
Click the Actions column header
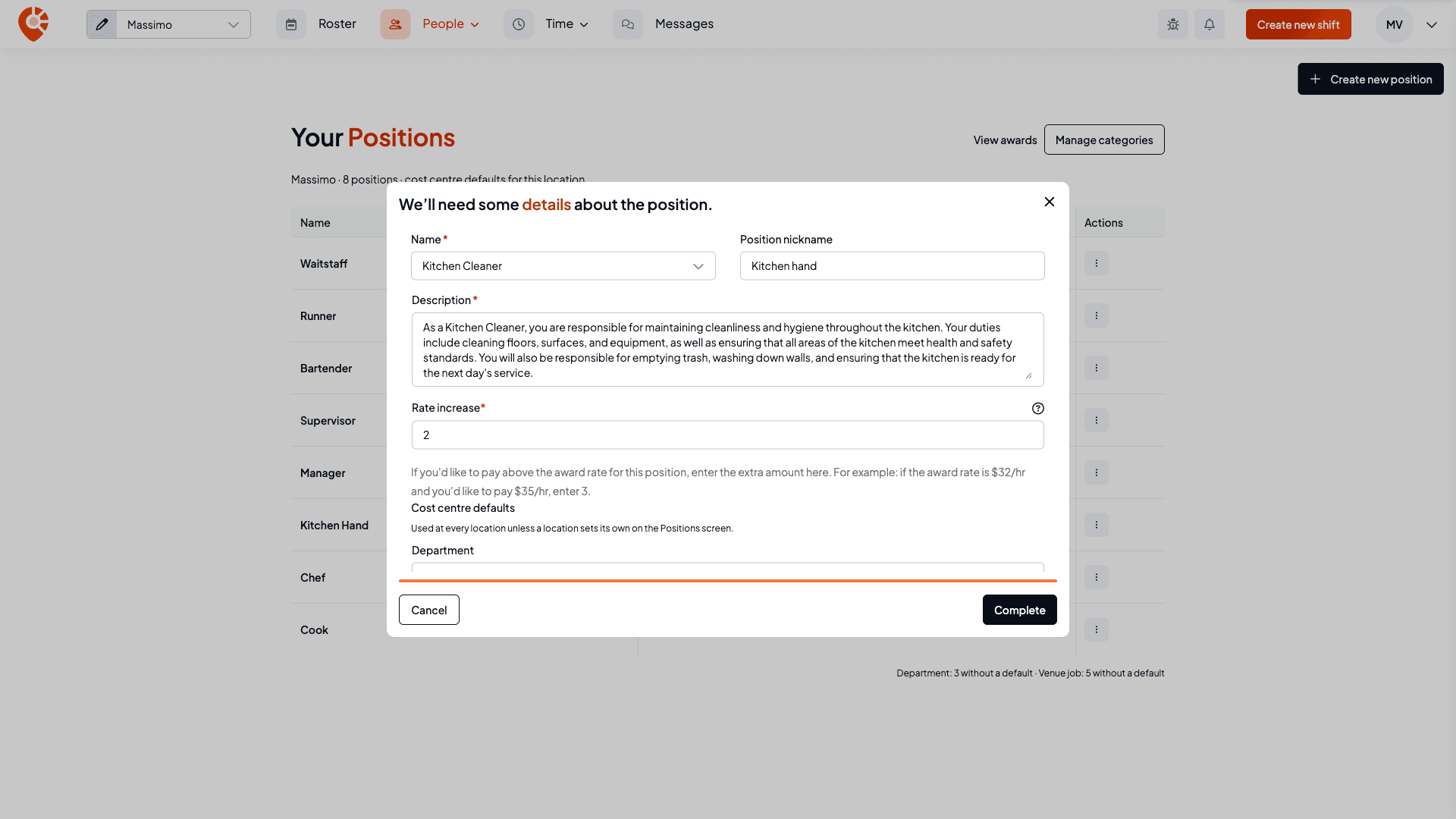pyautogui.click(x=1103, y=222)
